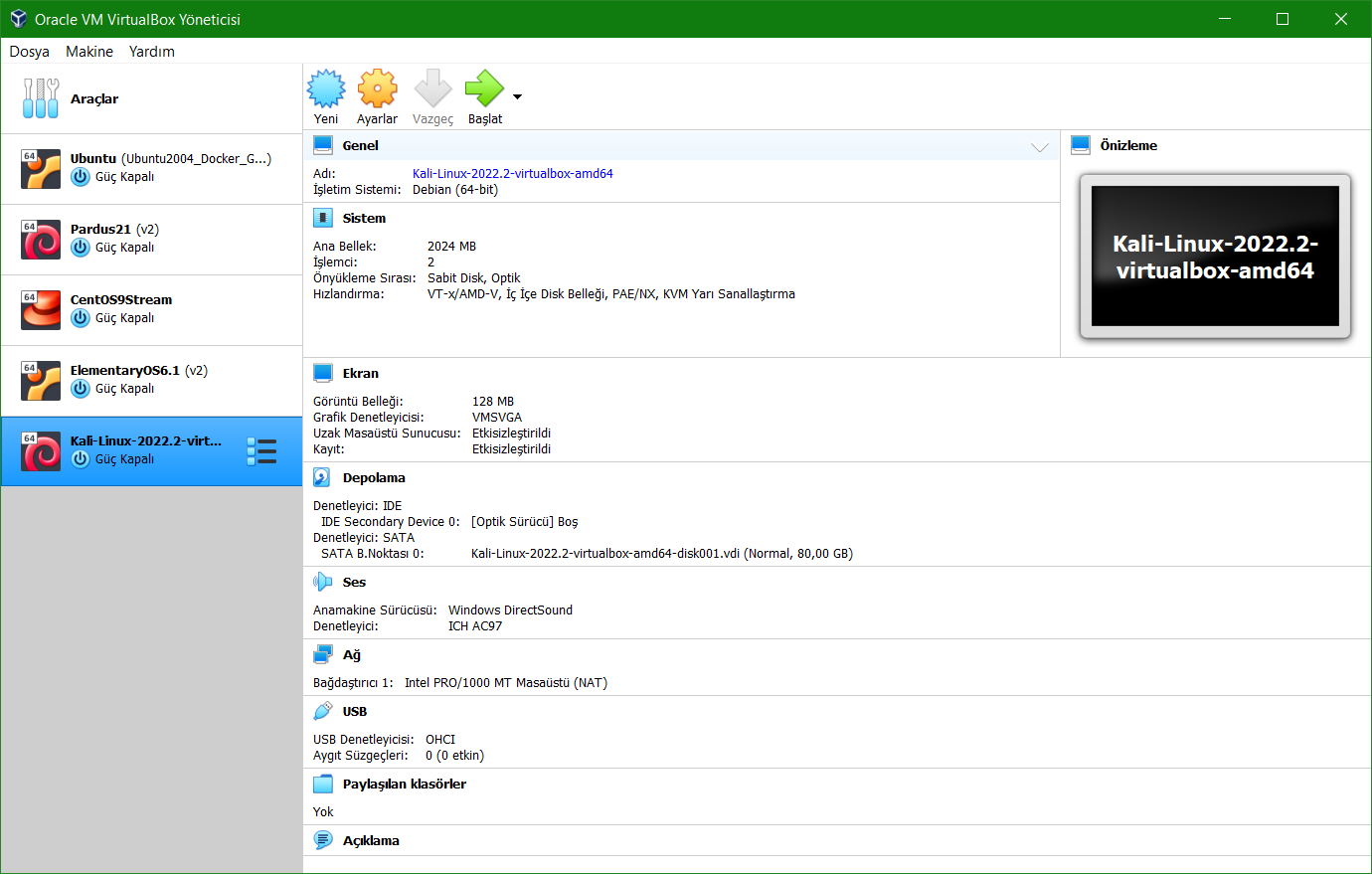Open Kali-Linux machine tools menu button
The height and width of the screenshot is (874, 1372).
click(x=261, y=451)
